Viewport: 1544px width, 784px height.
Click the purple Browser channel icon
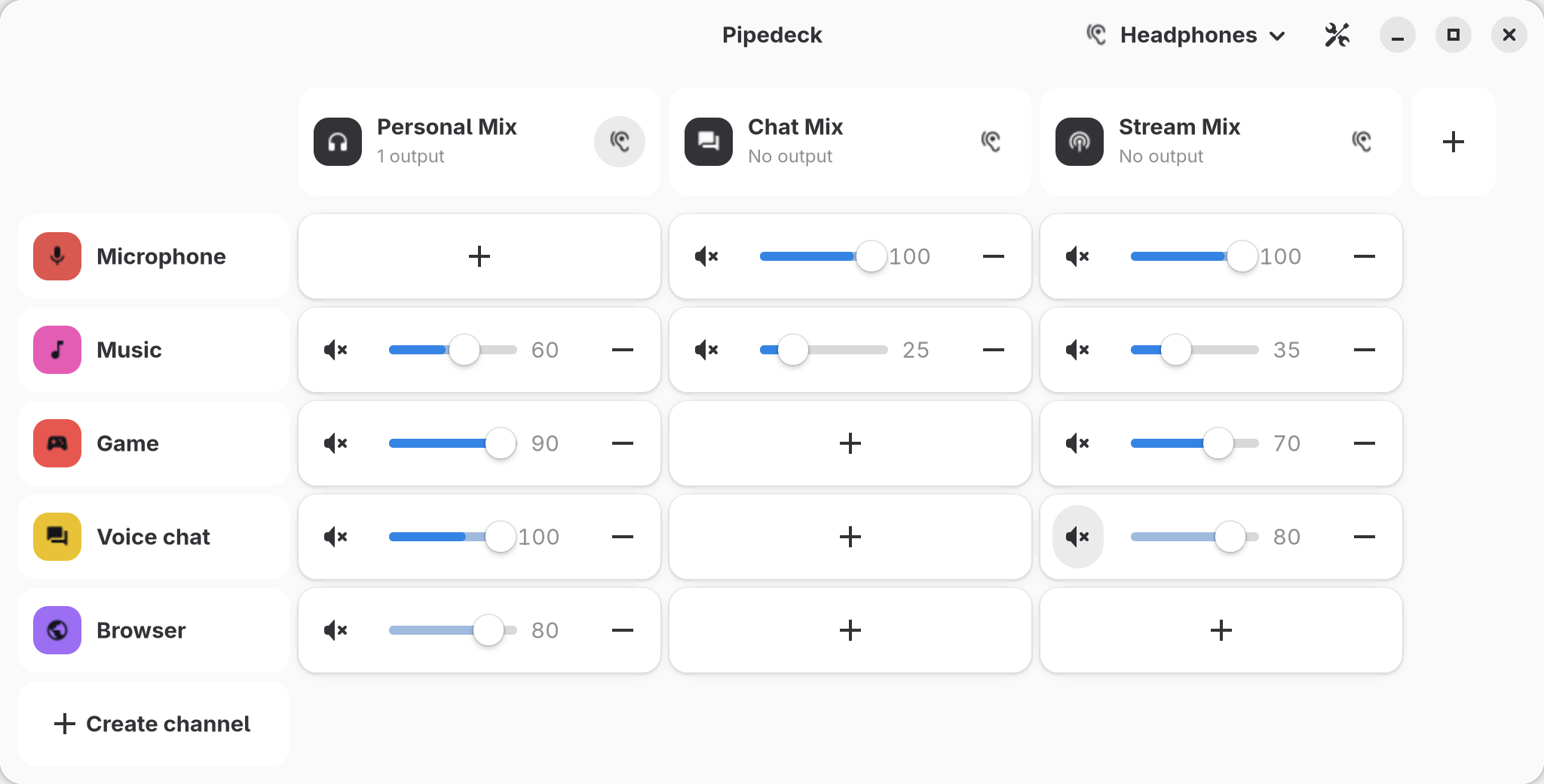(57, 630)
